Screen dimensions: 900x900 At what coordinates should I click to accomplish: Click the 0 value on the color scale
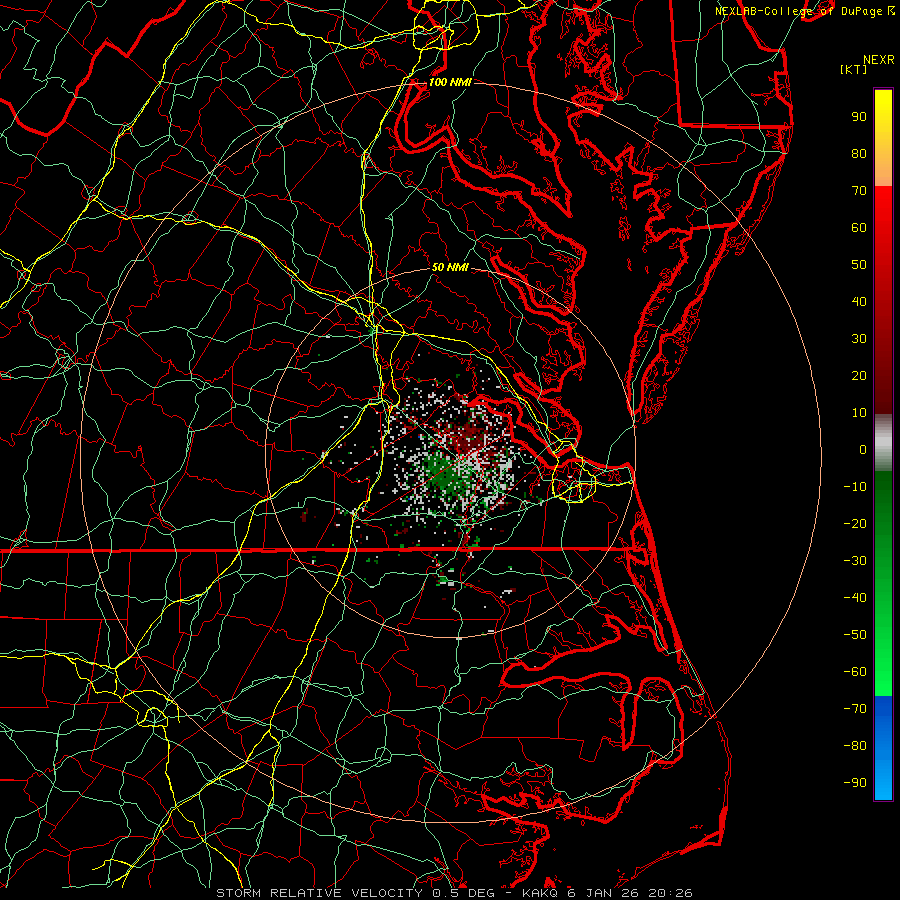pyautogui.click(x=863, y=450)
